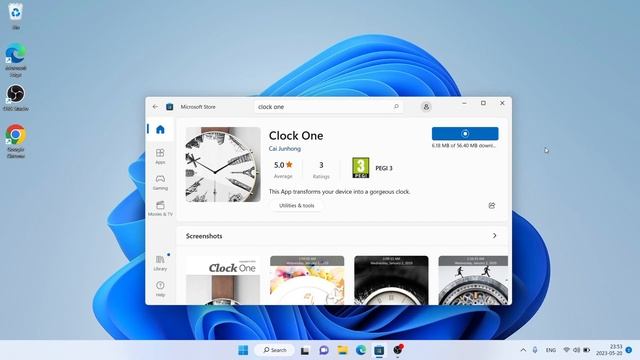640x360 pixels.
Task: Minimize the Microsoft Store window
Action: [x=464, y=103]
